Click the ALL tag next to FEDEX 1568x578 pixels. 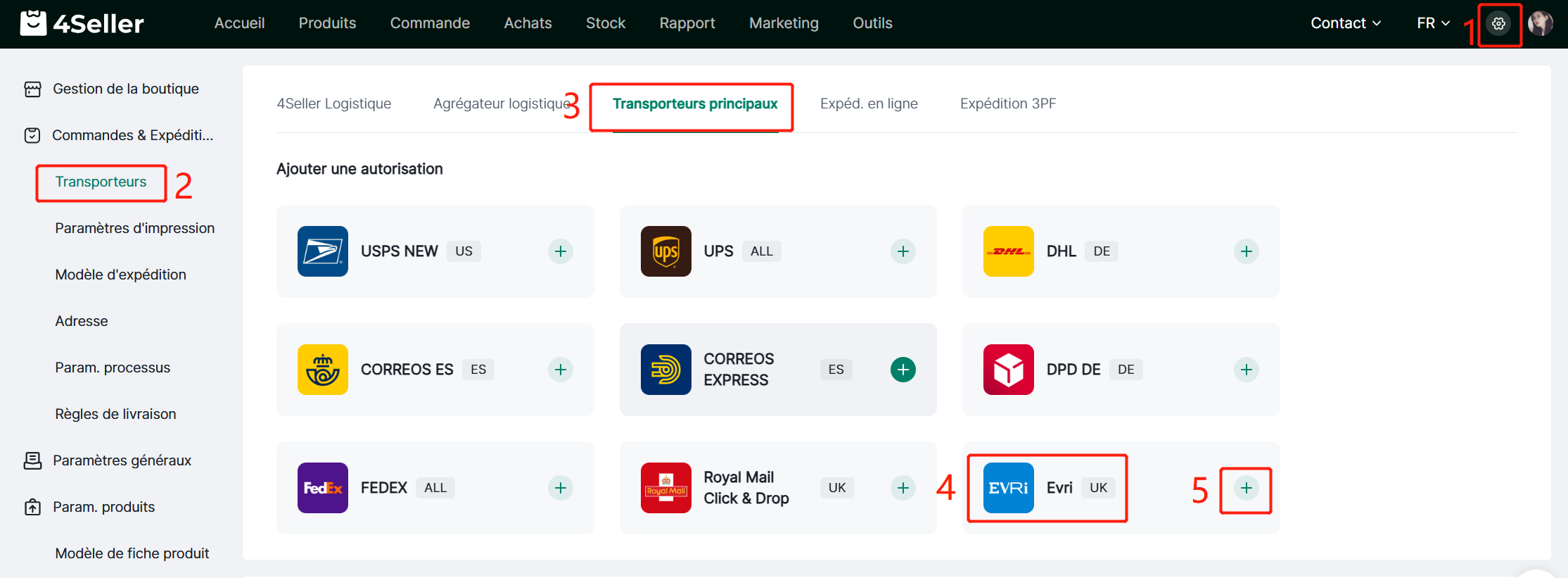click(435, 488)
